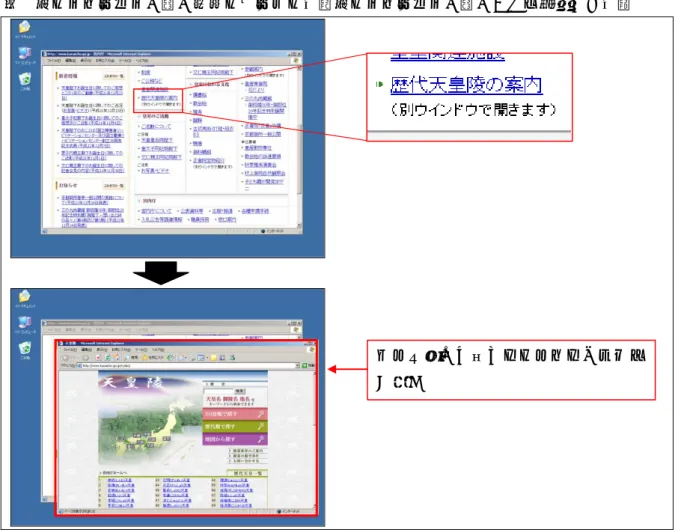Click Print icon in 天皇陵 browser toolbar
This screenshot has width=678, height=530.
[192, 358]
